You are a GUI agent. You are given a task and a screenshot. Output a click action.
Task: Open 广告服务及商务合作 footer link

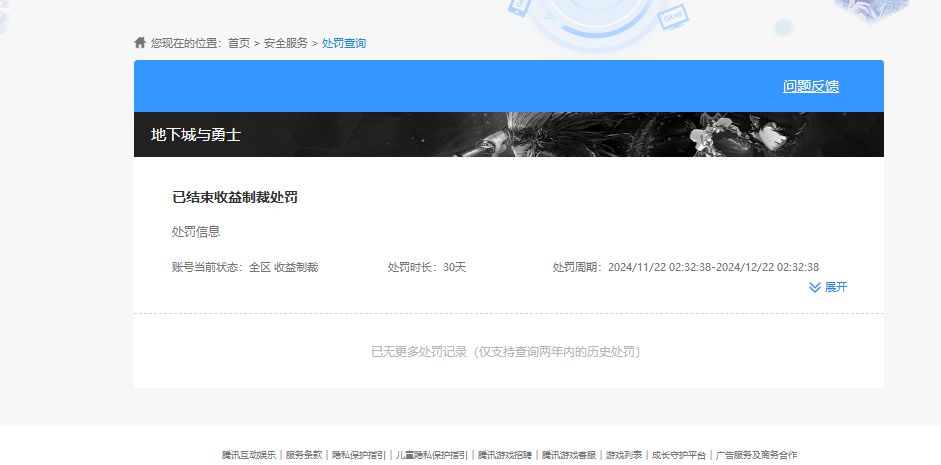pos(757,455)
